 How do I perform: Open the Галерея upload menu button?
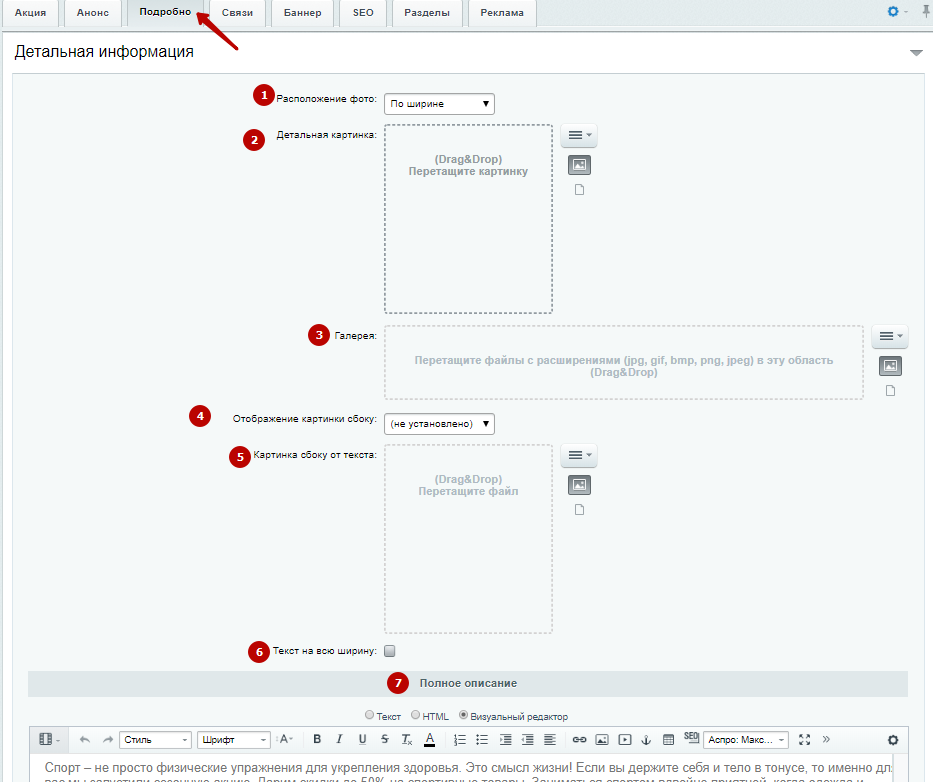(x=890, y=337)
